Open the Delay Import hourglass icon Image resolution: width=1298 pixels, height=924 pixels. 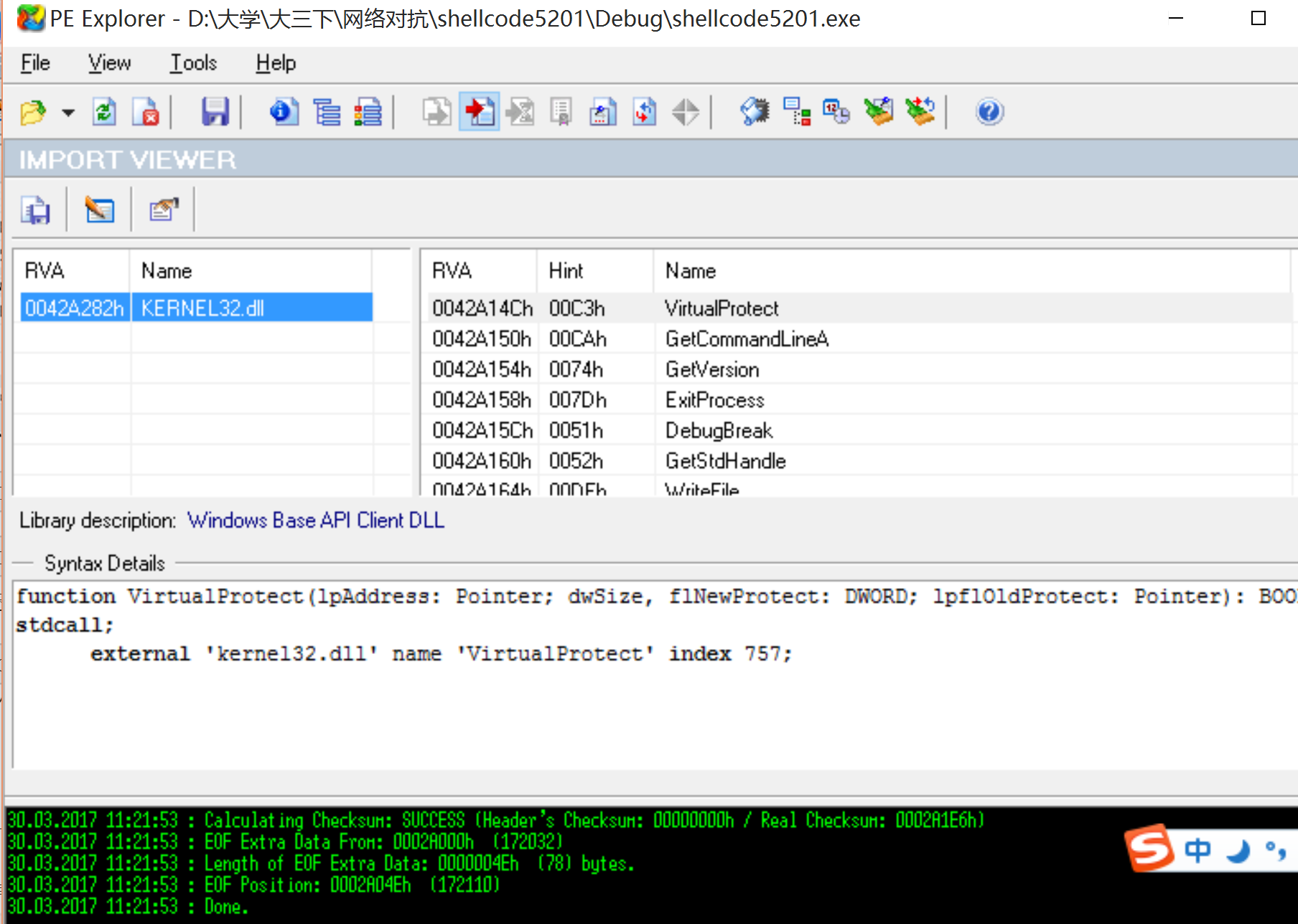tap(520, 112)
